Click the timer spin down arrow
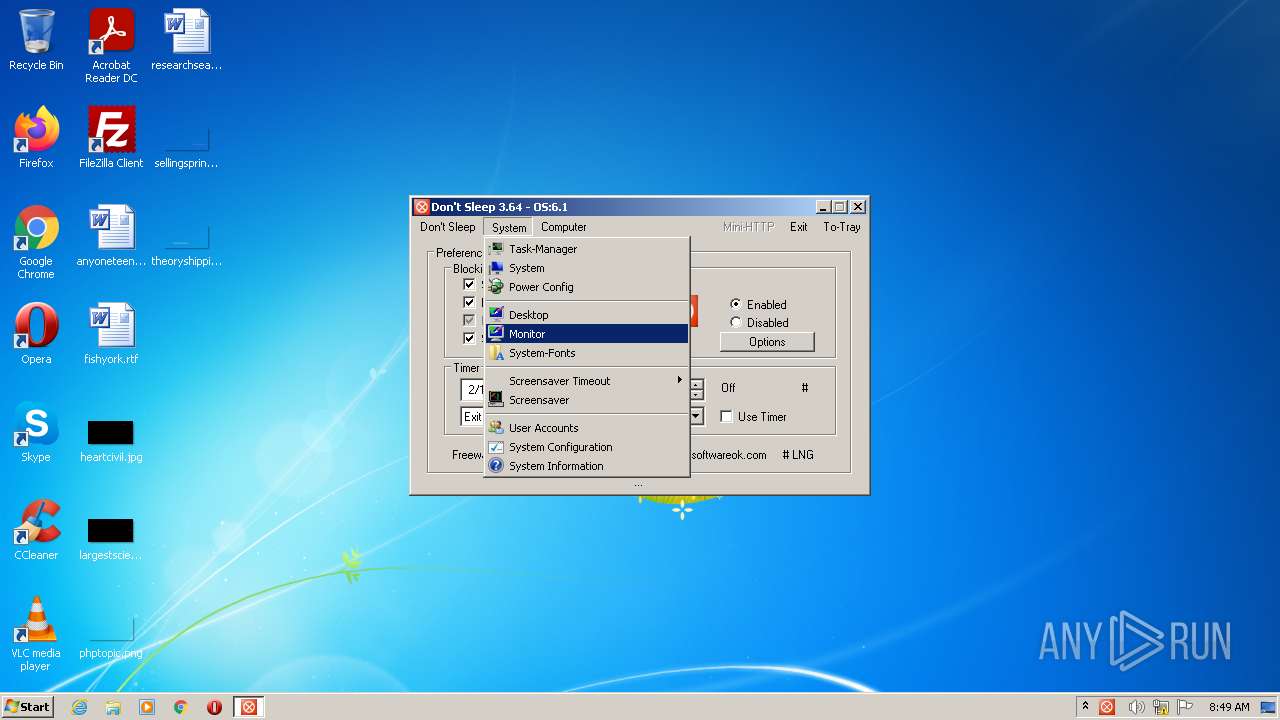 pyautogui.click(x=697, y=395)
